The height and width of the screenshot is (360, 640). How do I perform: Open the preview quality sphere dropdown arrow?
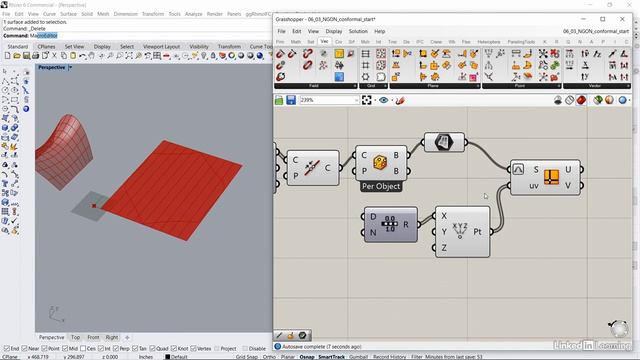tap(629, 100)
